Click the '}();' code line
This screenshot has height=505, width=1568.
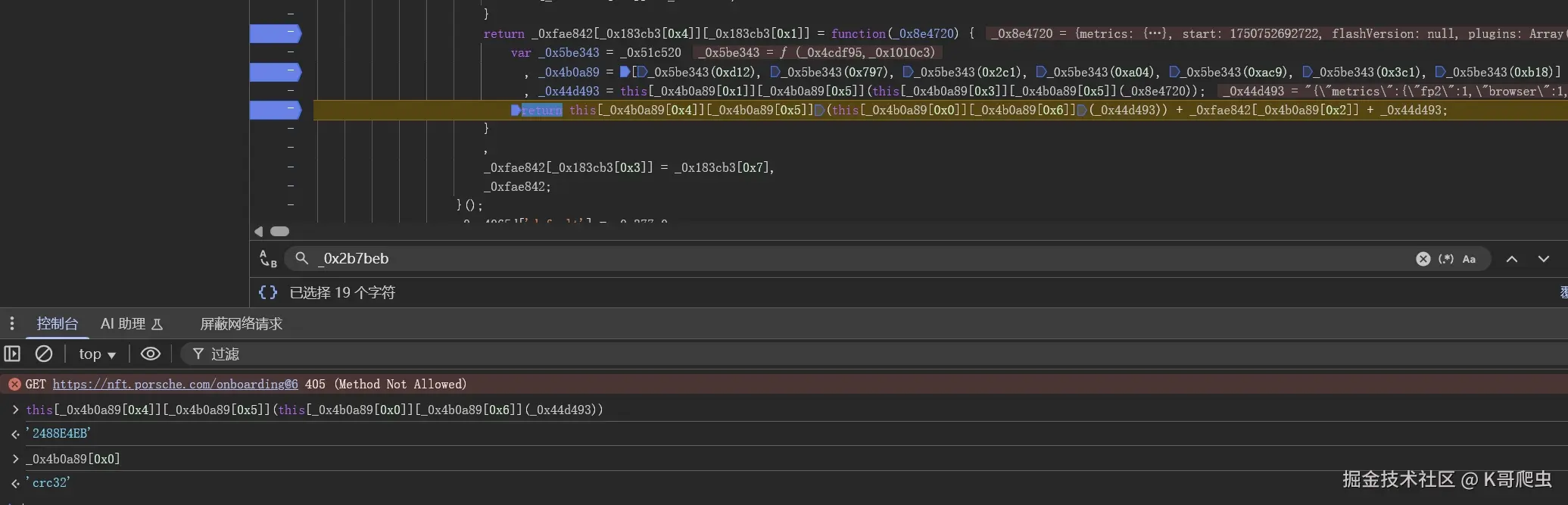pyautogui.click(x=469, y=205)
